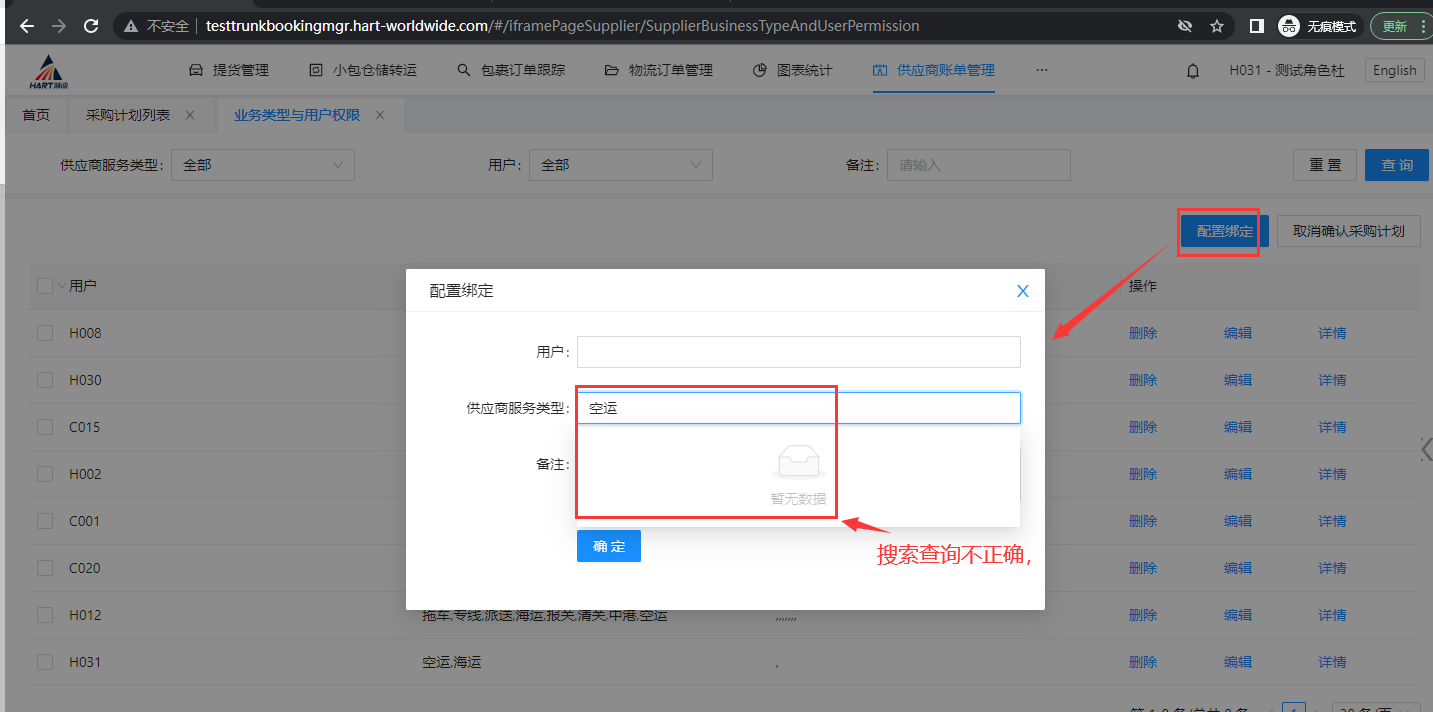This screenshot has width=1433, height=712.
Task: Check the checkbox for user H008
Action: tap(45, 333)
